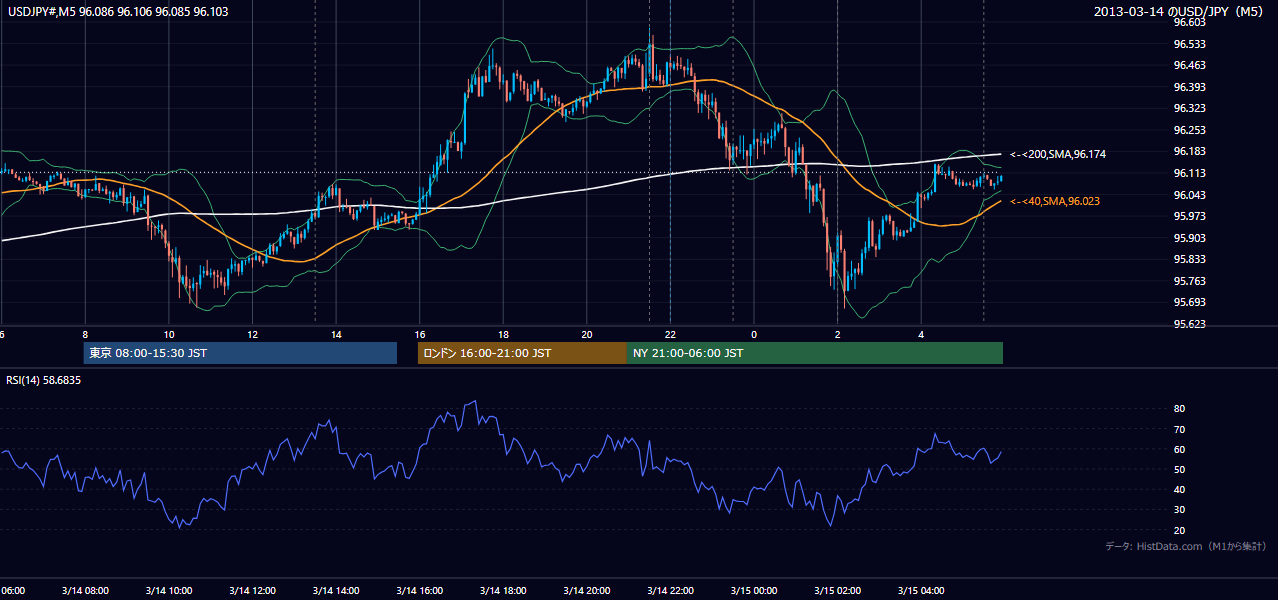Viewport: 1278px width, 600px height.
Task: Click the 96.113 price axis label
Action: tap(1189, 173)
